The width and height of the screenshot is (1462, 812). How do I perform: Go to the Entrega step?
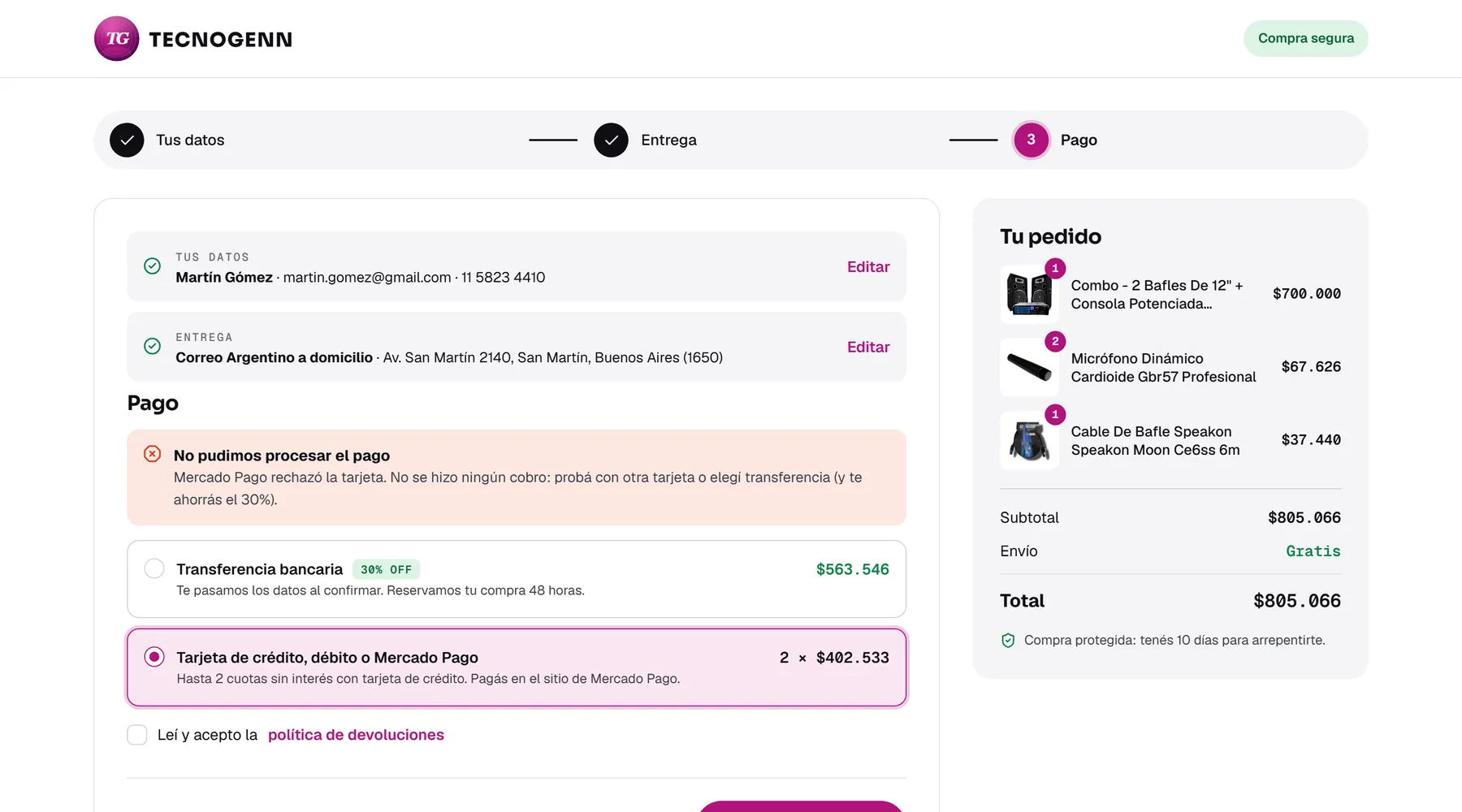click(668, 140)
